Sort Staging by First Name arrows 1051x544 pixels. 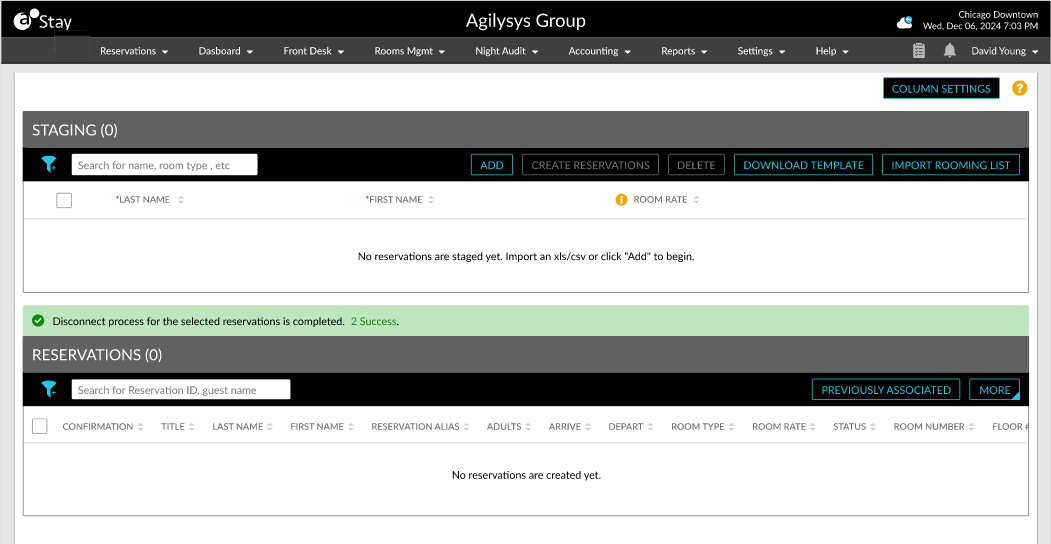[x=431, y=200]
